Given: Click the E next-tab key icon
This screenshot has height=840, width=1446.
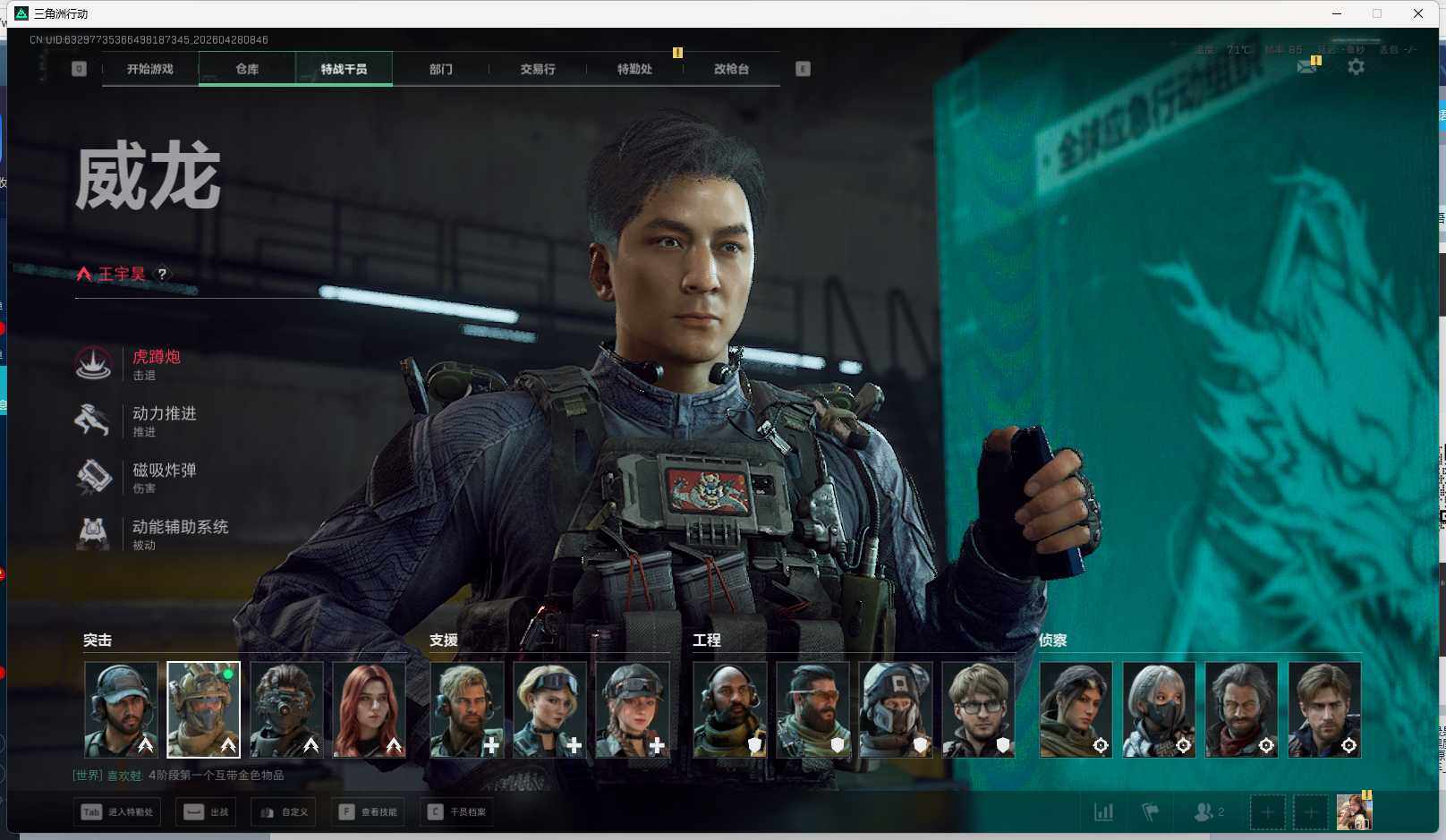Looking at the screenshot, I should (x=803, y=69).
